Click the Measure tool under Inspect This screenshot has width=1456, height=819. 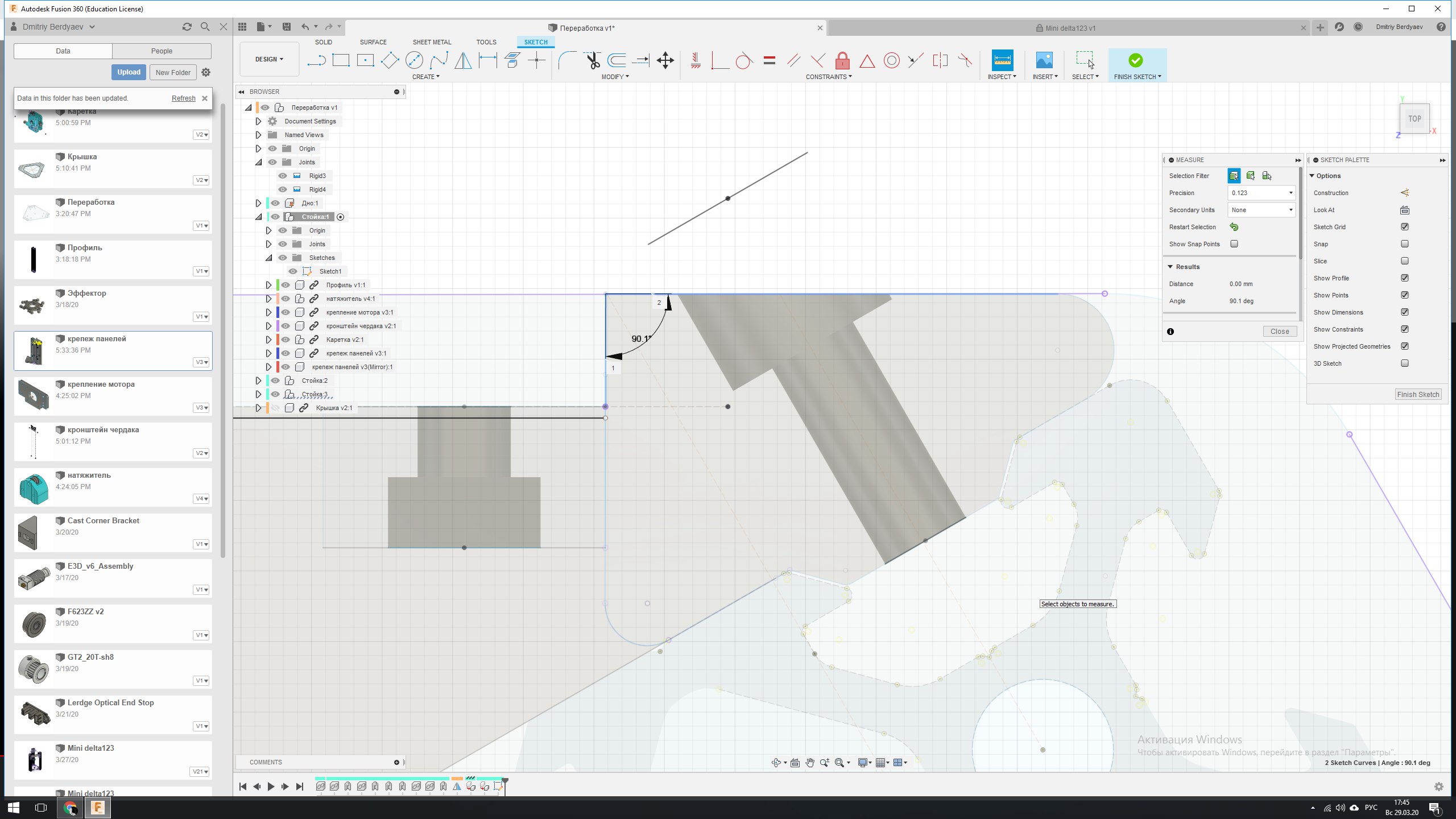1002,60
